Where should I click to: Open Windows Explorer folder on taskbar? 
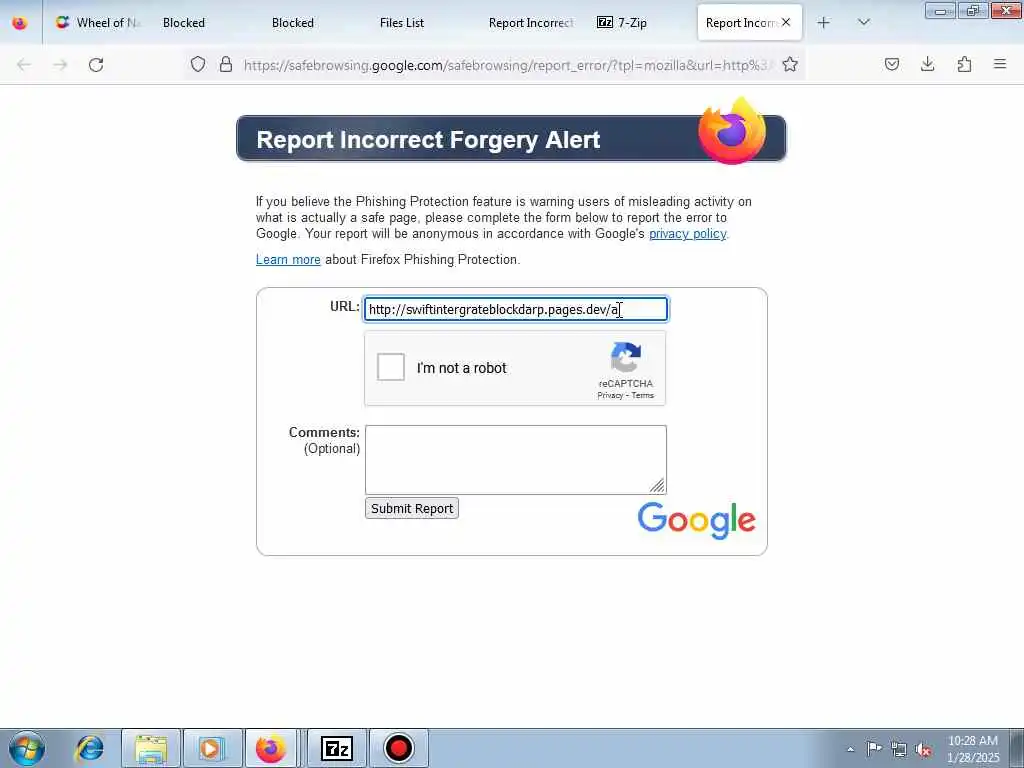point(151,748)
